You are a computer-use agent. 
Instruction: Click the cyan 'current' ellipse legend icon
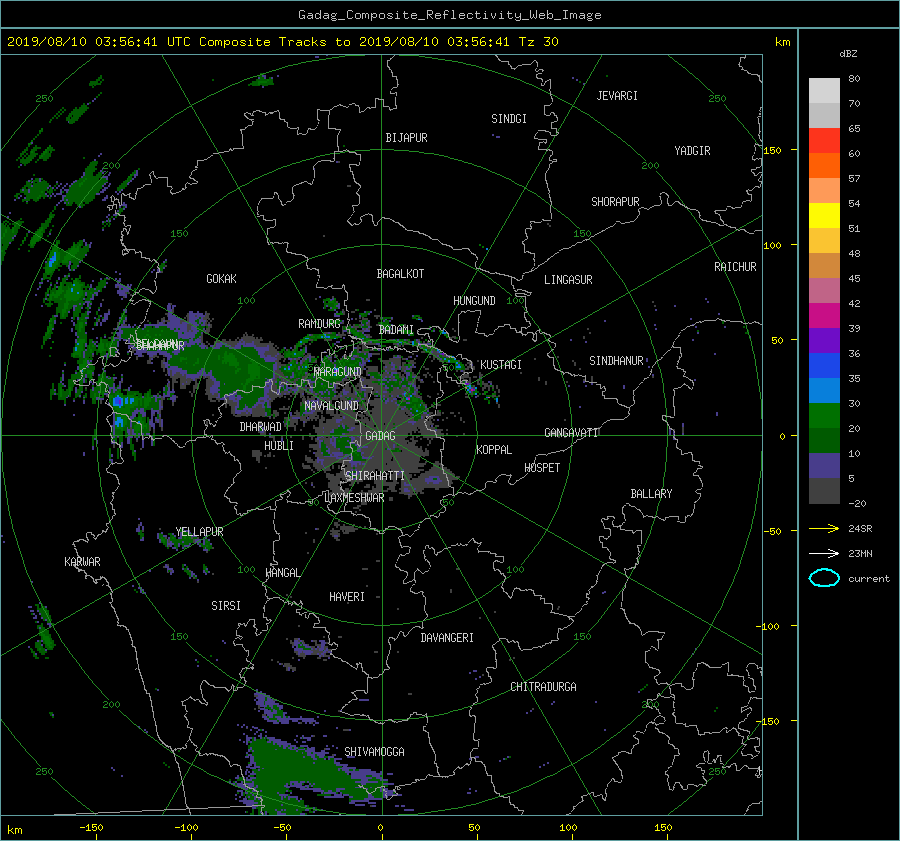(824, 578)
